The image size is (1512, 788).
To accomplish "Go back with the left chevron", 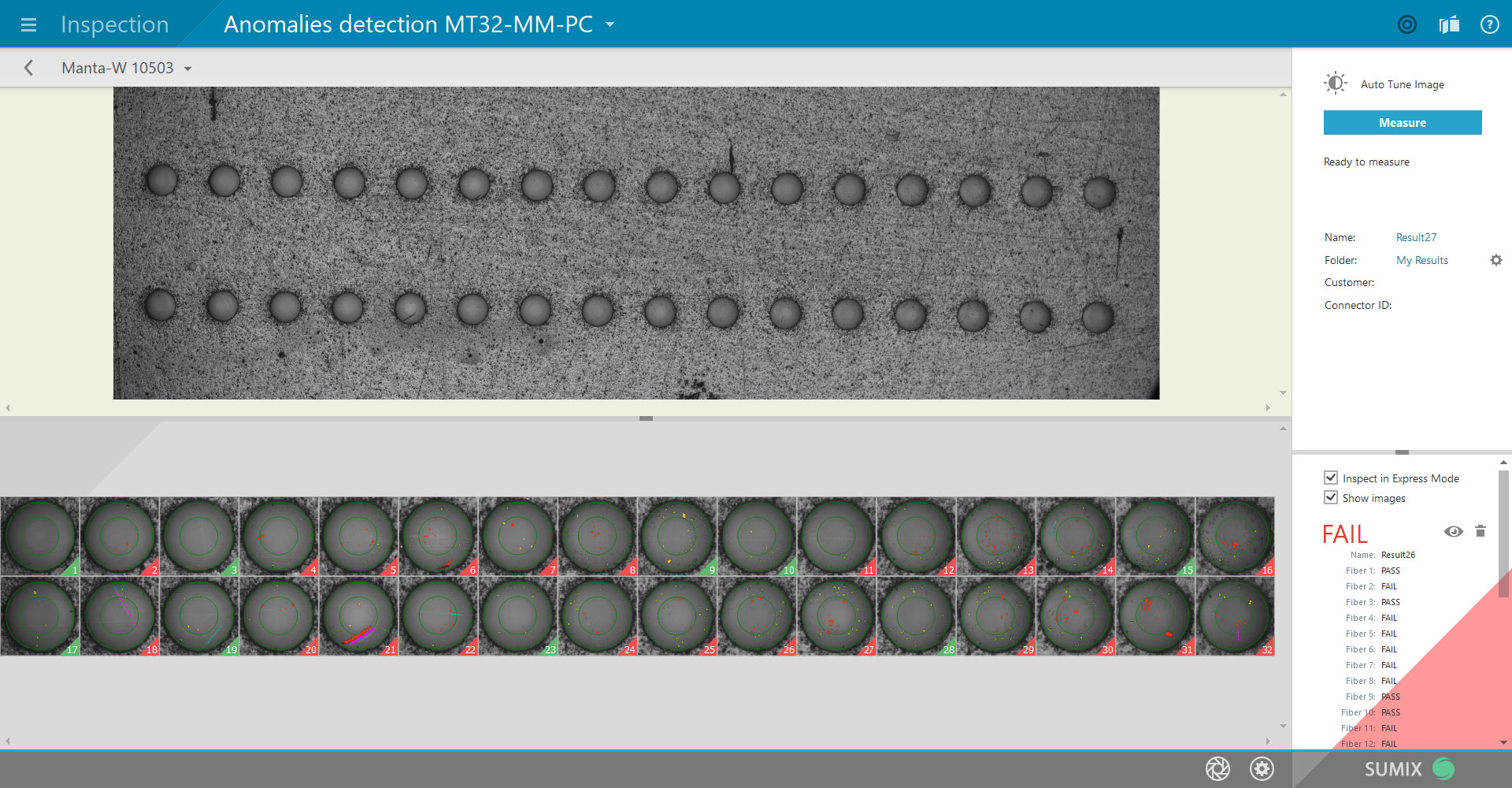I will click(29, 68).
